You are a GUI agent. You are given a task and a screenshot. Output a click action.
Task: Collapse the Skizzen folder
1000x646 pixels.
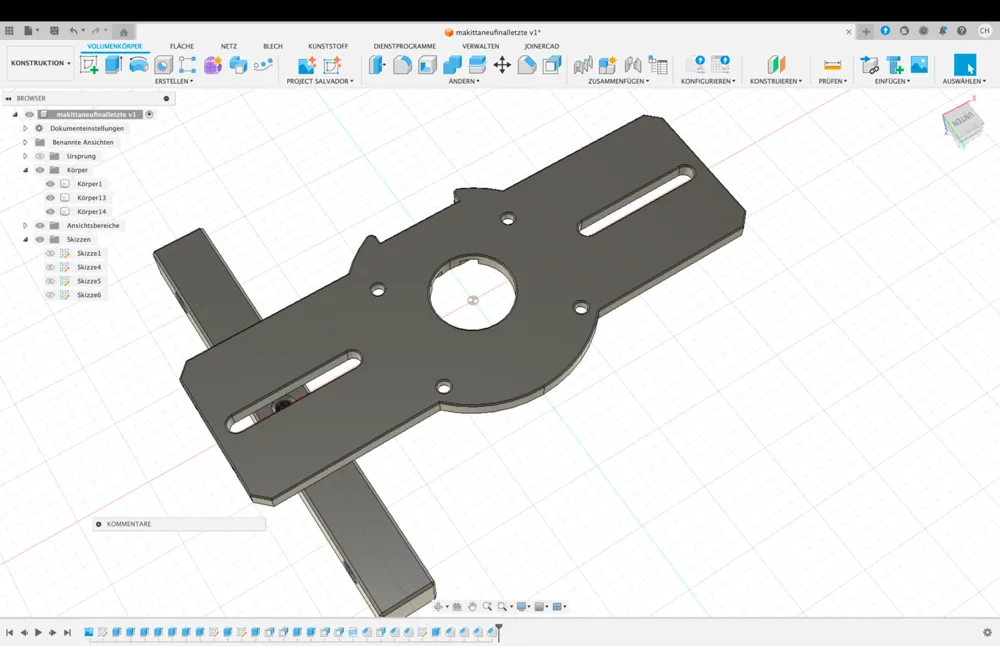pyautogui.click(x=26, y=240)
